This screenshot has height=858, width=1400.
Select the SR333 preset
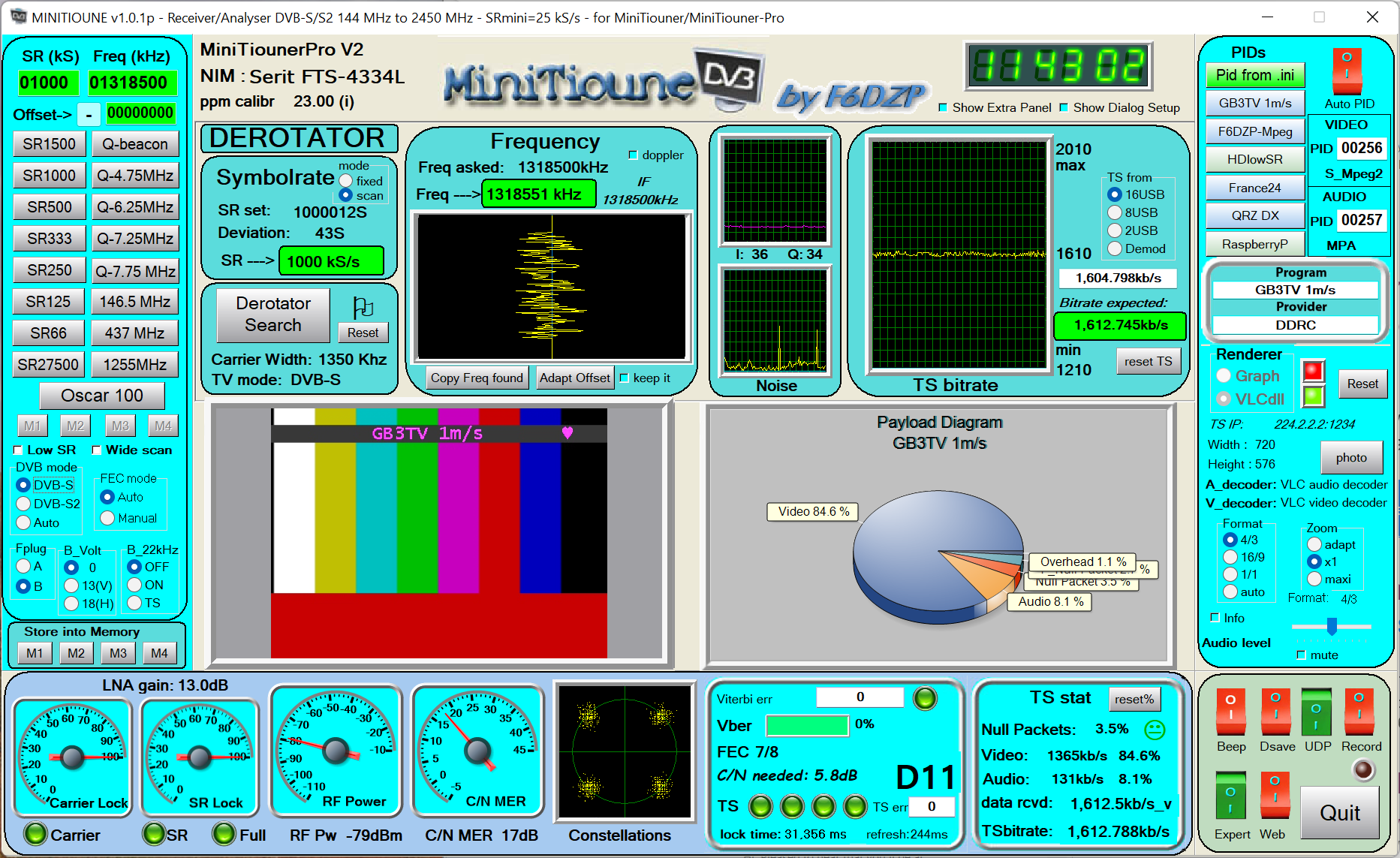pos(49,239)
